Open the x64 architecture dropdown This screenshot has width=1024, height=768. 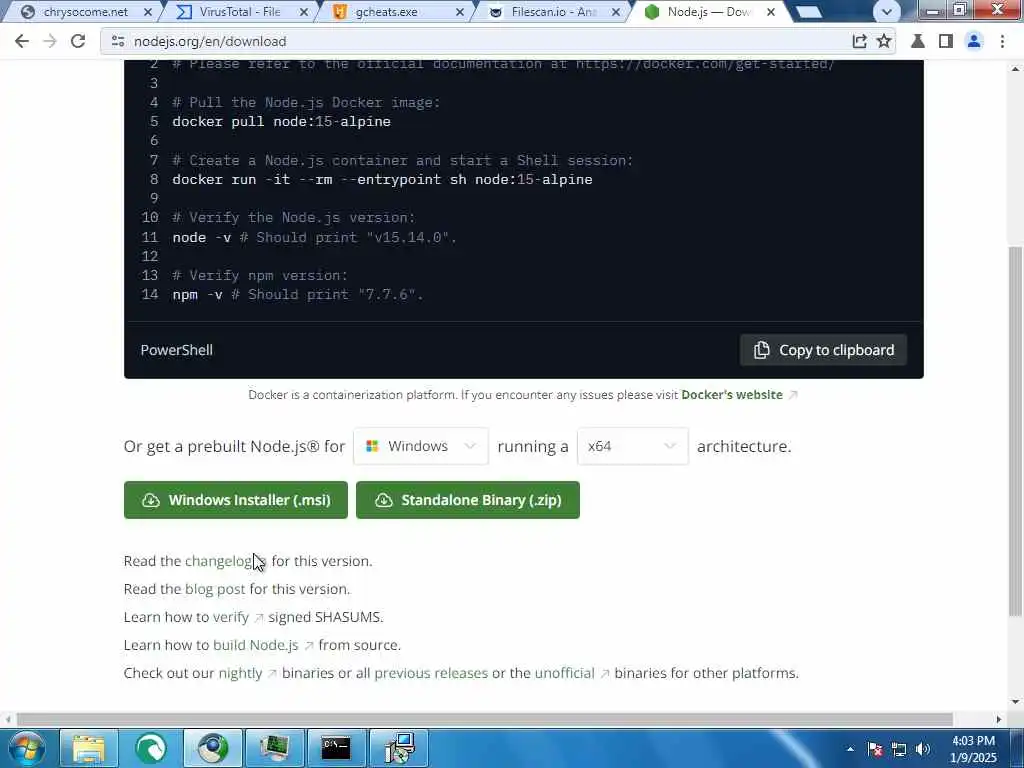[632, 446]
